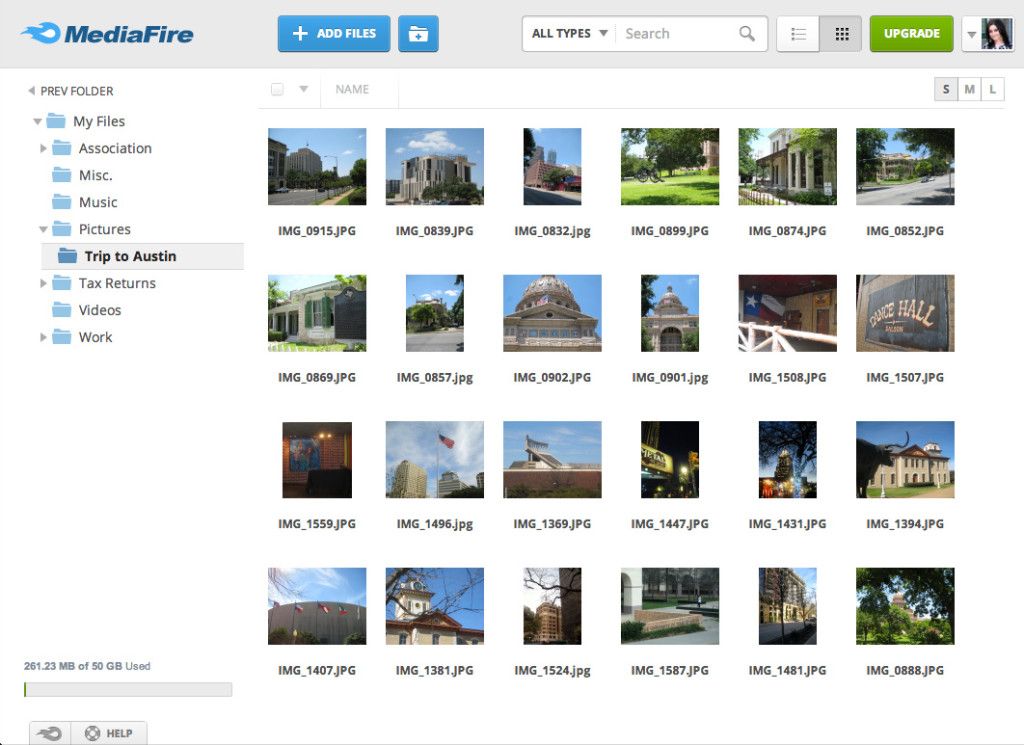1024x745 pixels.
Task: Tick the select-all checkbox
Action: coord(277,89)
